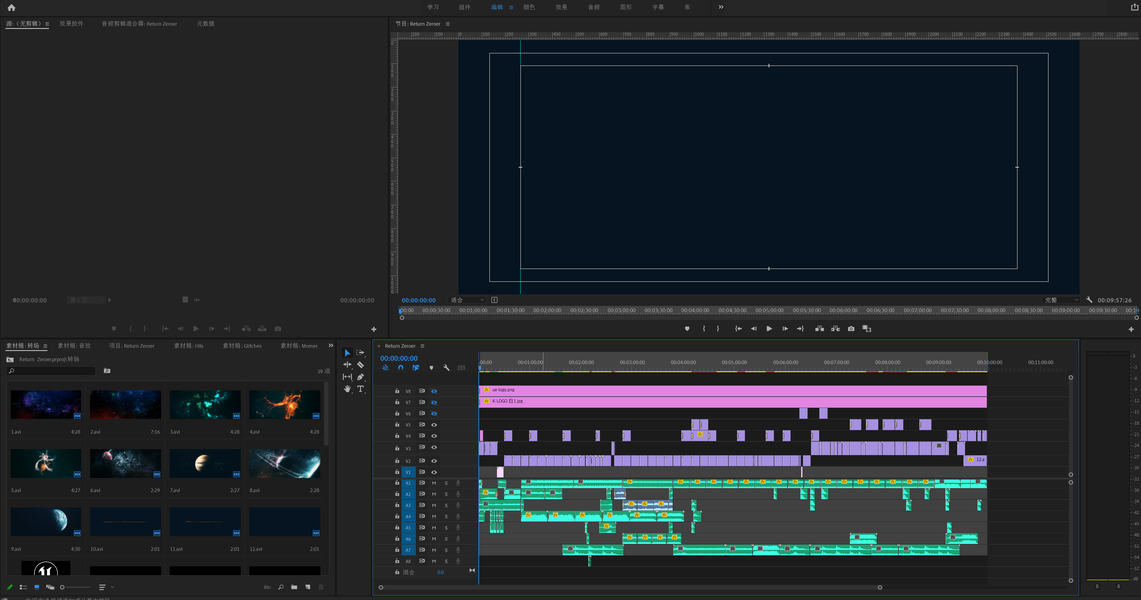Screen dimensions: 1141x600
Task: Select the Slip tool
Action: pos(347,377)
